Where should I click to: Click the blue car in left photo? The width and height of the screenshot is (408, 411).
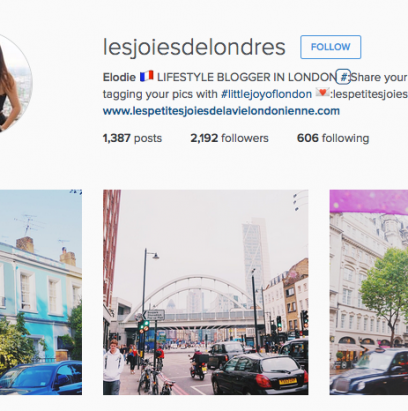click(41, 378)
